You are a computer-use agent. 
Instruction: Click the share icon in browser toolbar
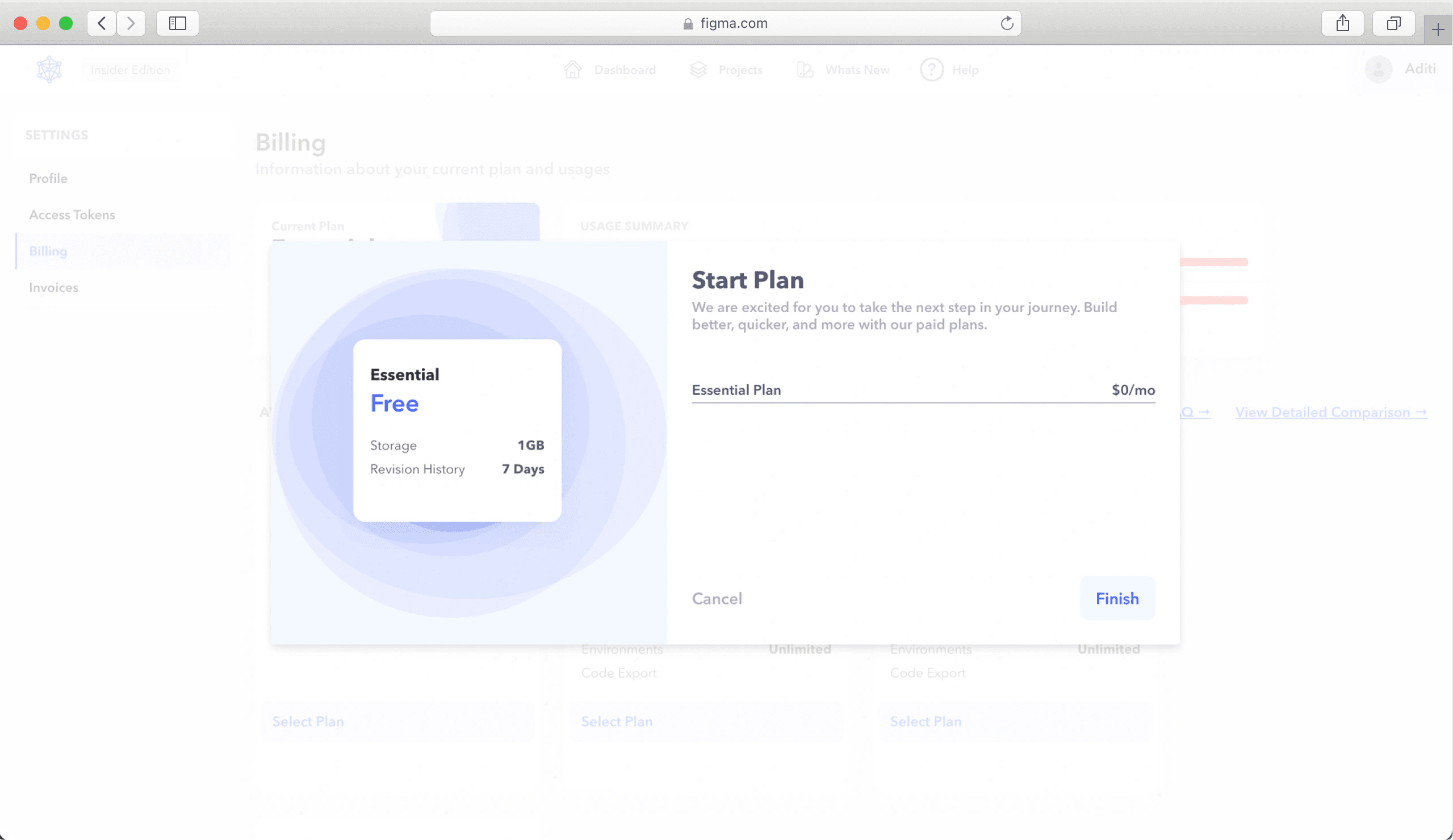pos(1342,23)
